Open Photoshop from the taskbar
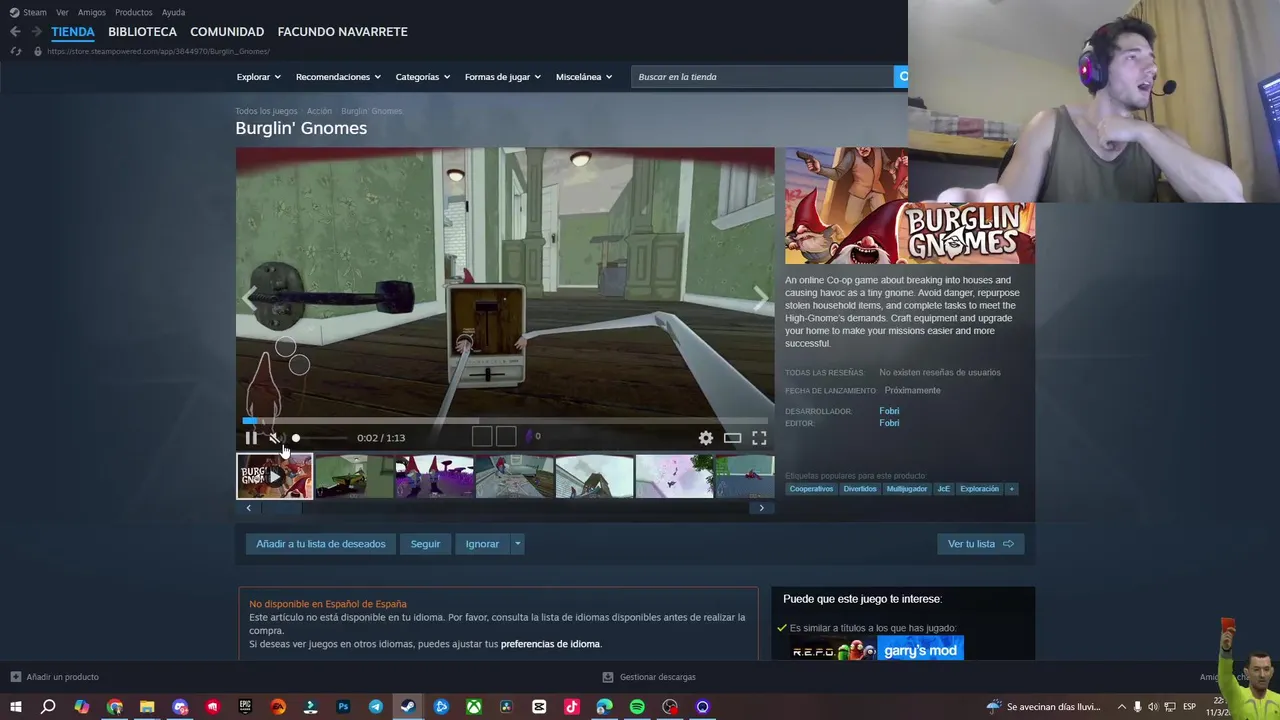The image size is (1280, 720). [343, 707]
